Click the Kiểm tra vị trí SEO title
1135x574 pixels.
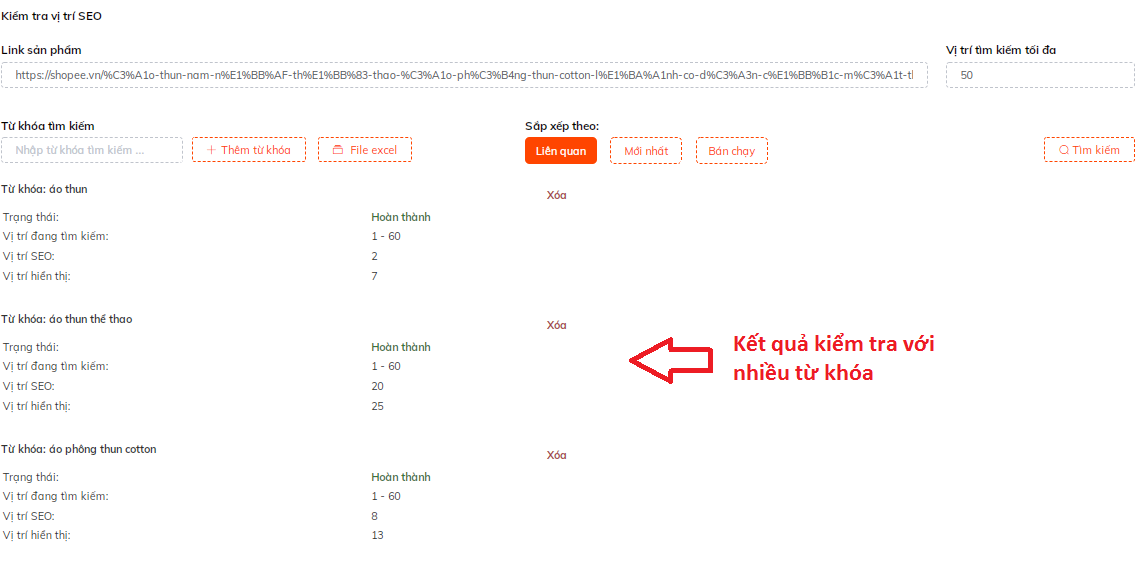(x=51, y=17)
